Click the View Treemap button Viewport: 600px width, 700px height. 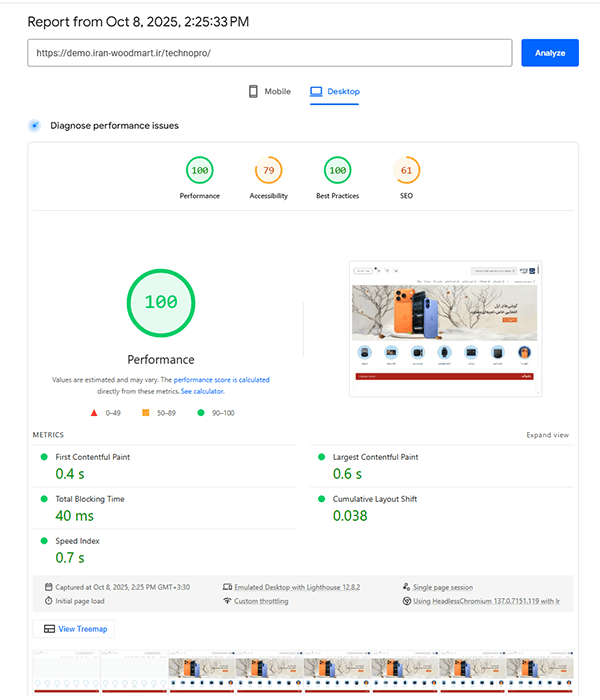pos(75,629)
